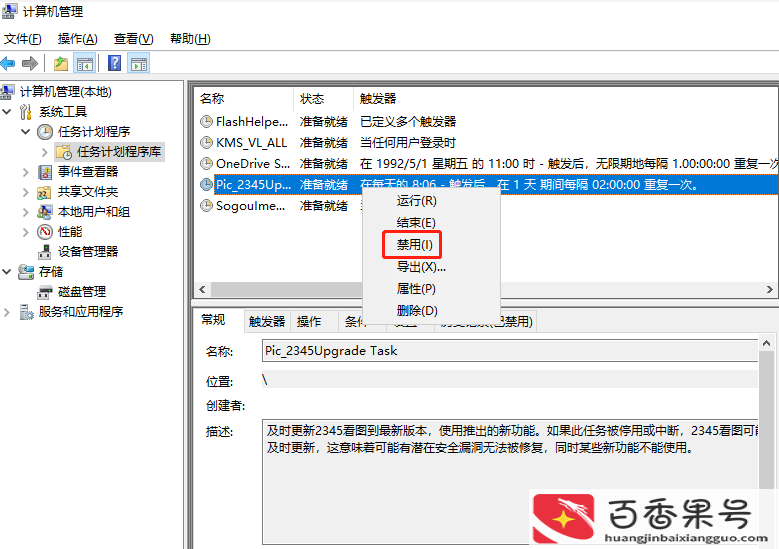
Task: Click the 任务计划程序库 folder icon
Action: (64, 152)
